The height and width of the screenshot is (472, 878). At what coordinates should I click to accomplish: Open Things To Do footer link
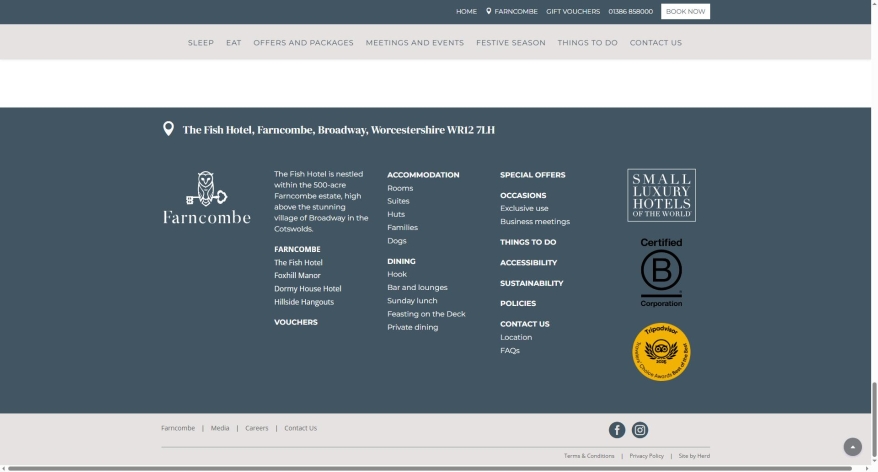point(528,242)
